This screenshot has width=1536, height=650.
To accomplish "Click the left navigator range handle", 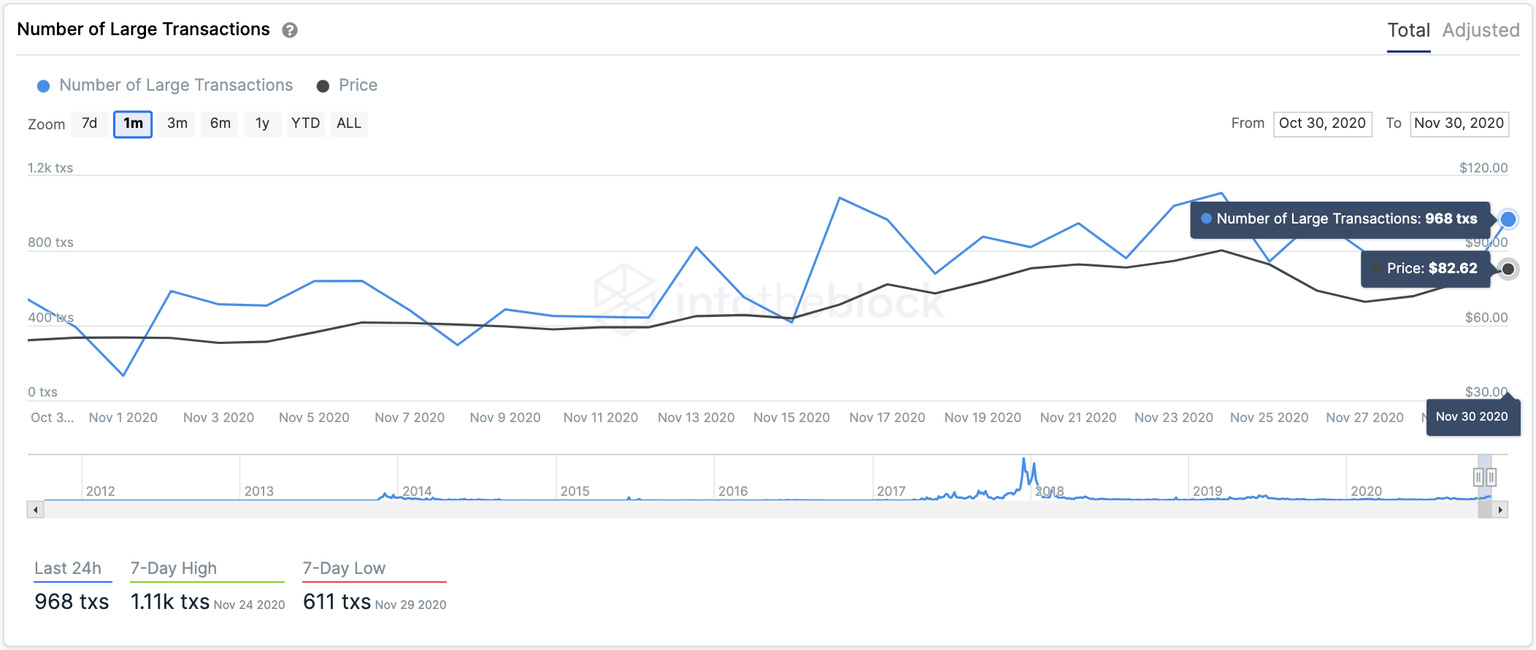I will click(x=1479, y=477).
